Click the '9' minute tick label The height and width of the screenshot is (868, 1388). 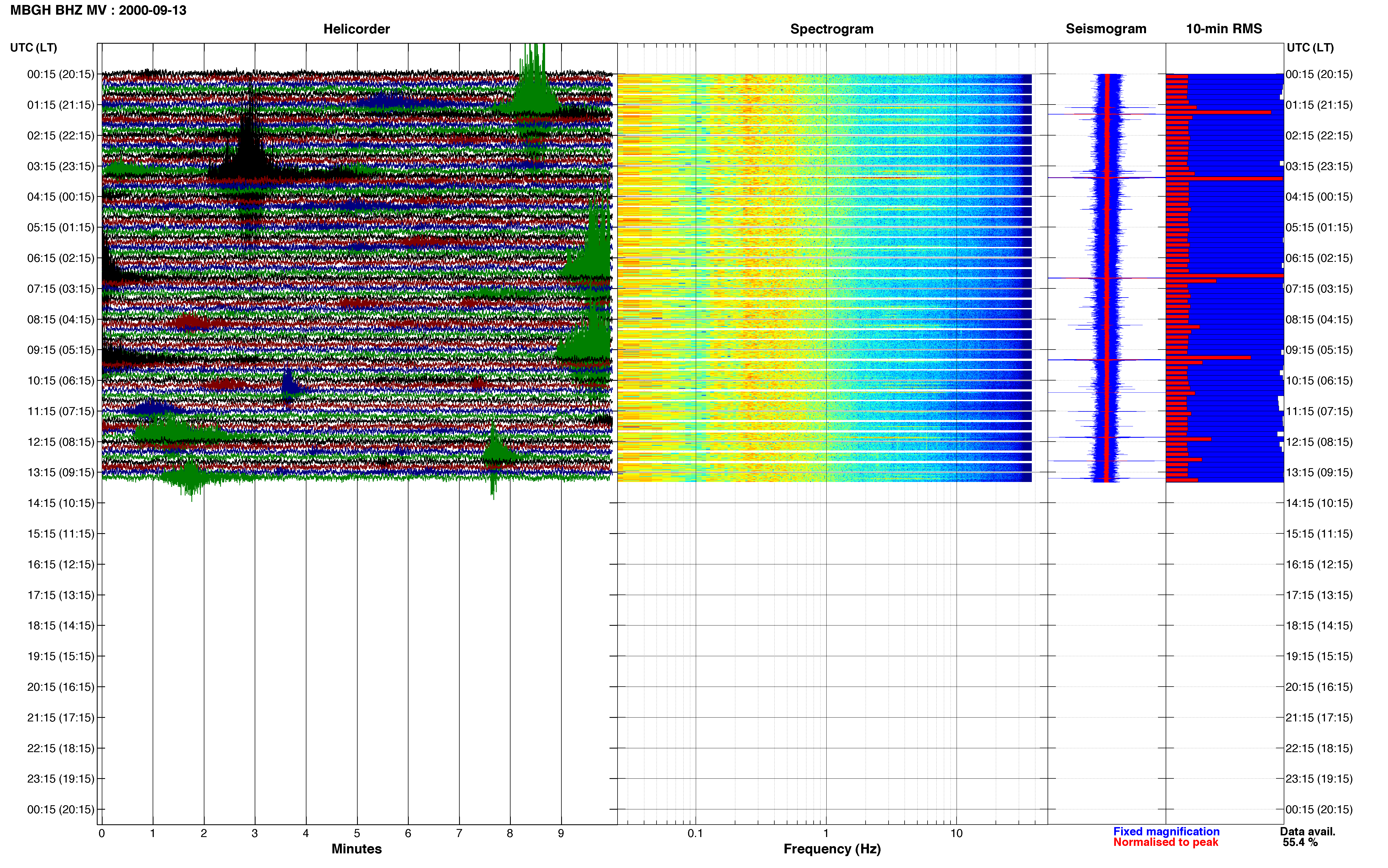pyautogui.click(x=561, y=833)
